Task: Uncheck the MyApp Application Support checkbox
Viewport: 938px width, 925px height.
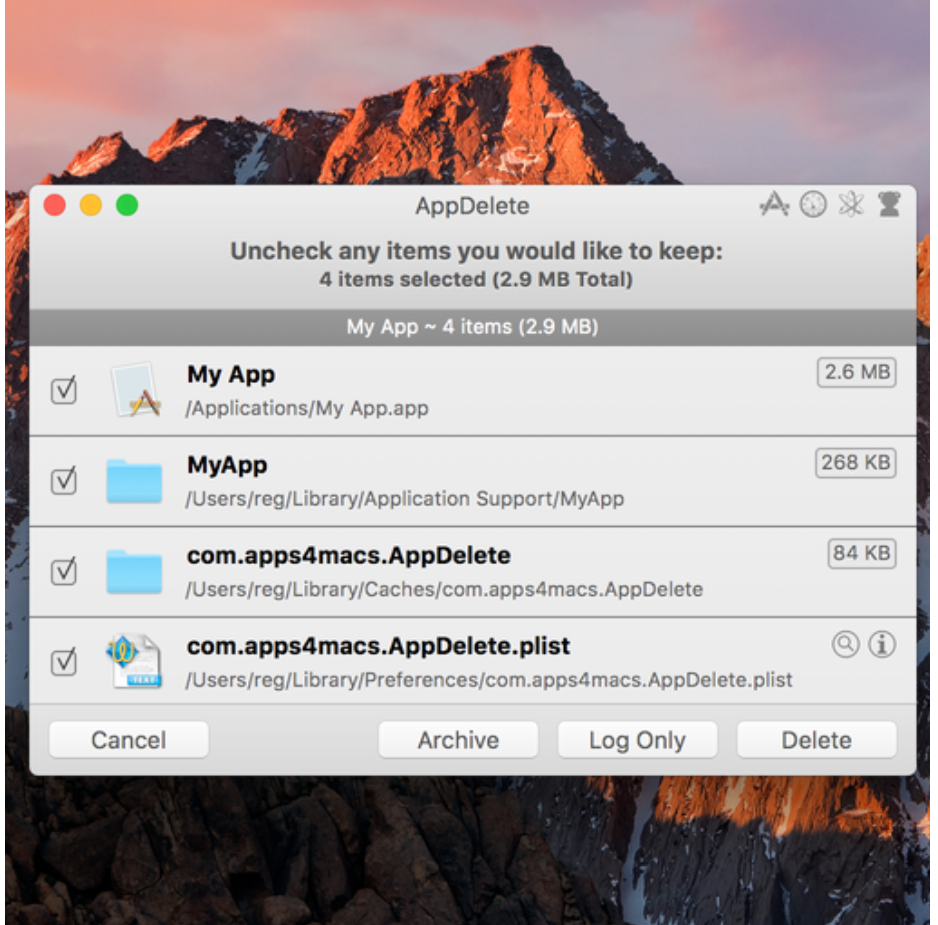Action: (64, 480)
